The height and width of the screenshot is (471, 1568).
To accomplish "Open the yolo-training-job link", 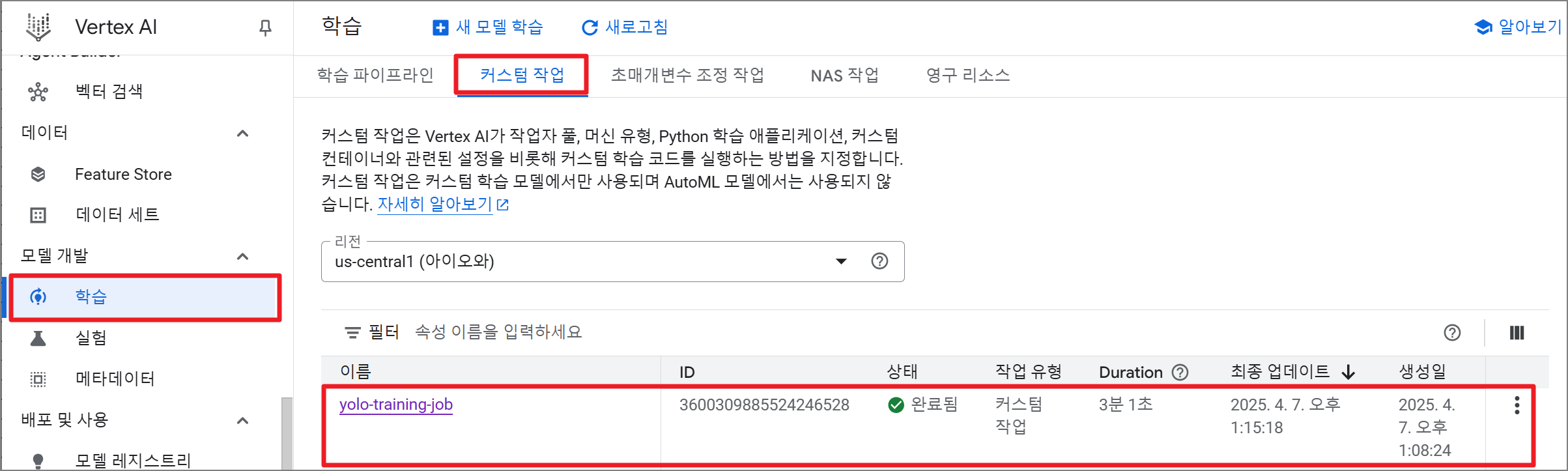I will point(396,404).
